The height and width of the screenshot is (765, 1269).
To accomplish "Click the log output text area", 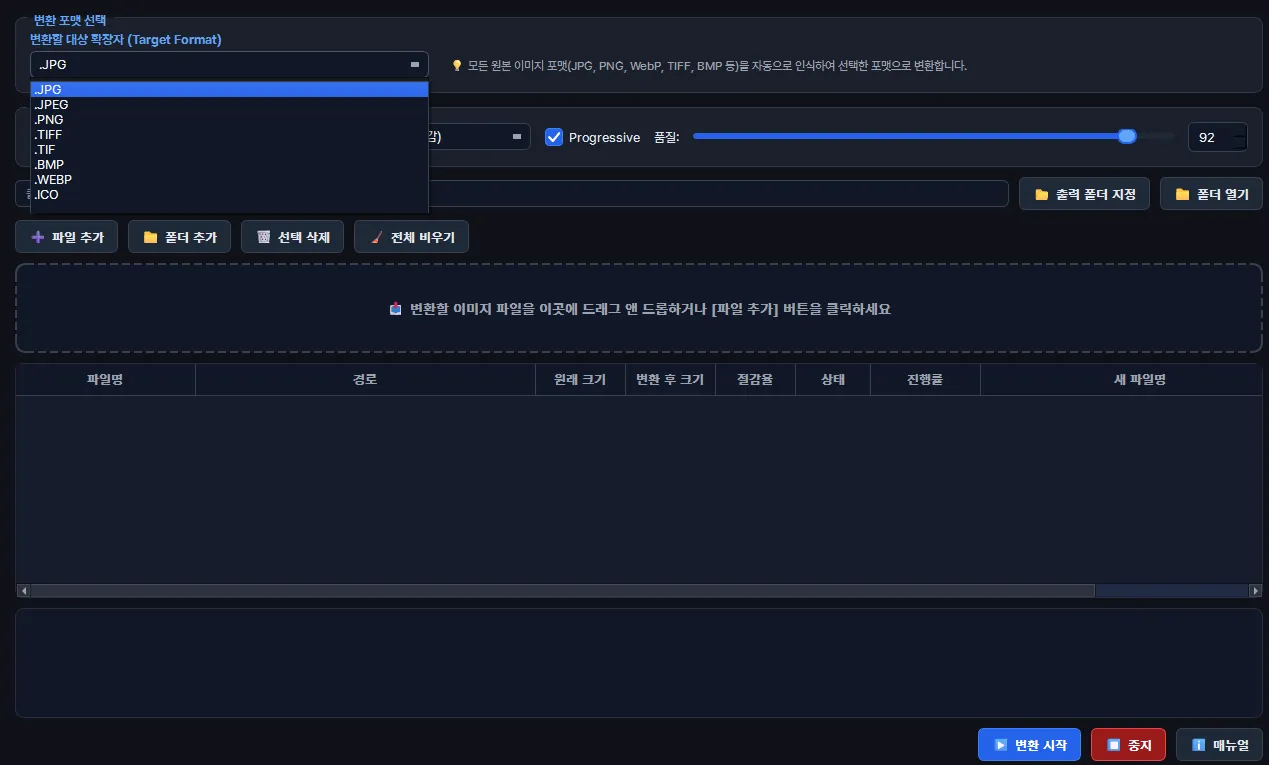I will 639,662.
